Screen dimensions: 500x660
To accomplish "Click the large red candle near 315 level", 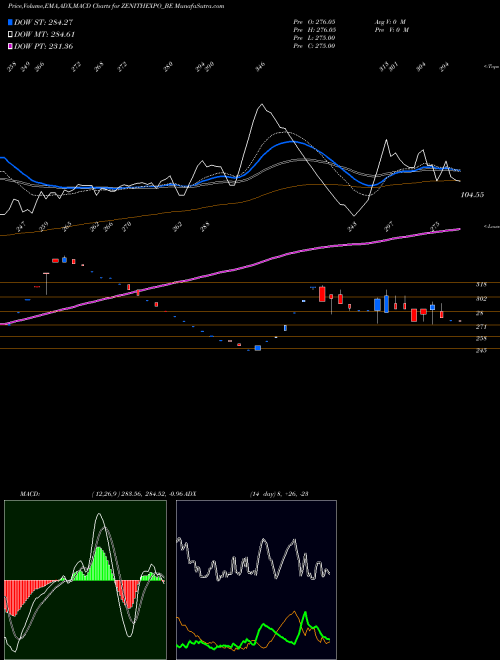I will click(x=322, y=294).
